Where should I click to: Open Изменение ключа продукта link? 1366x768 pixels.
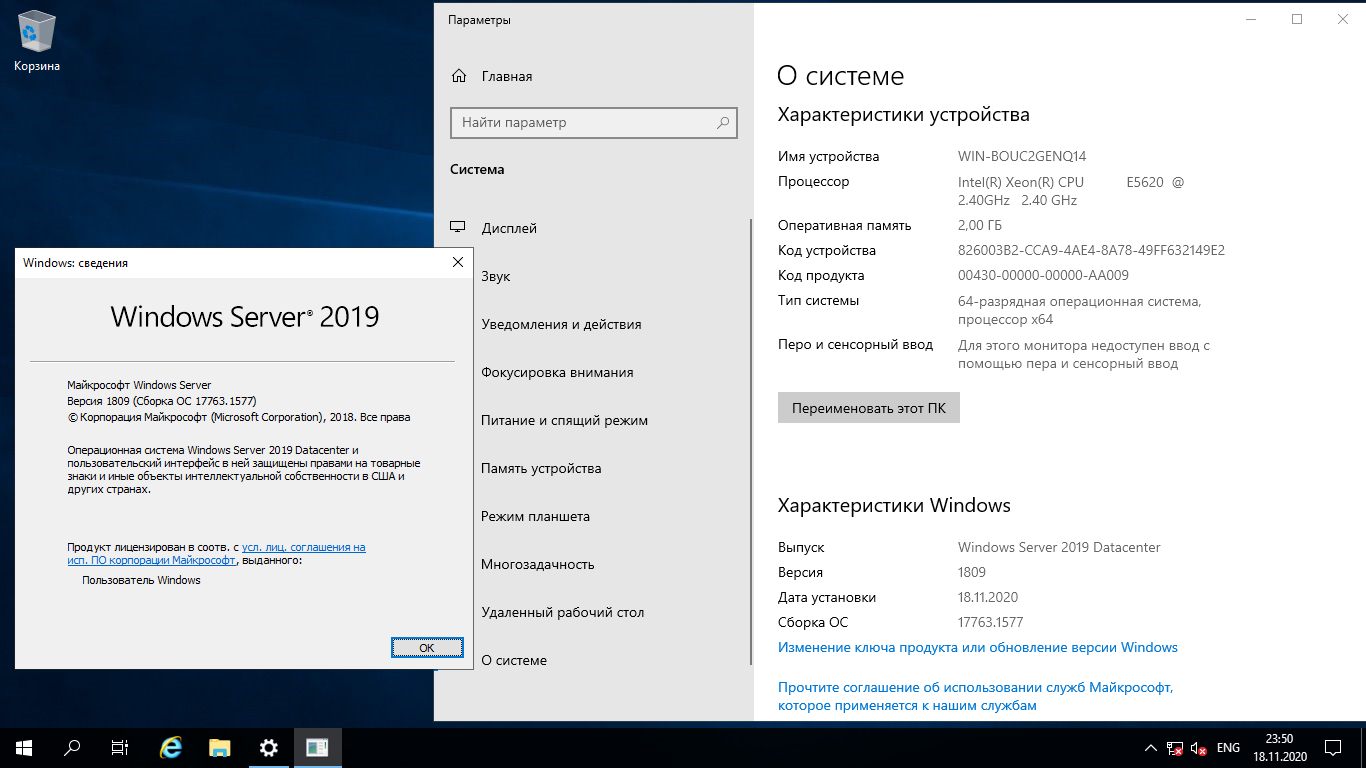[978, 647]
